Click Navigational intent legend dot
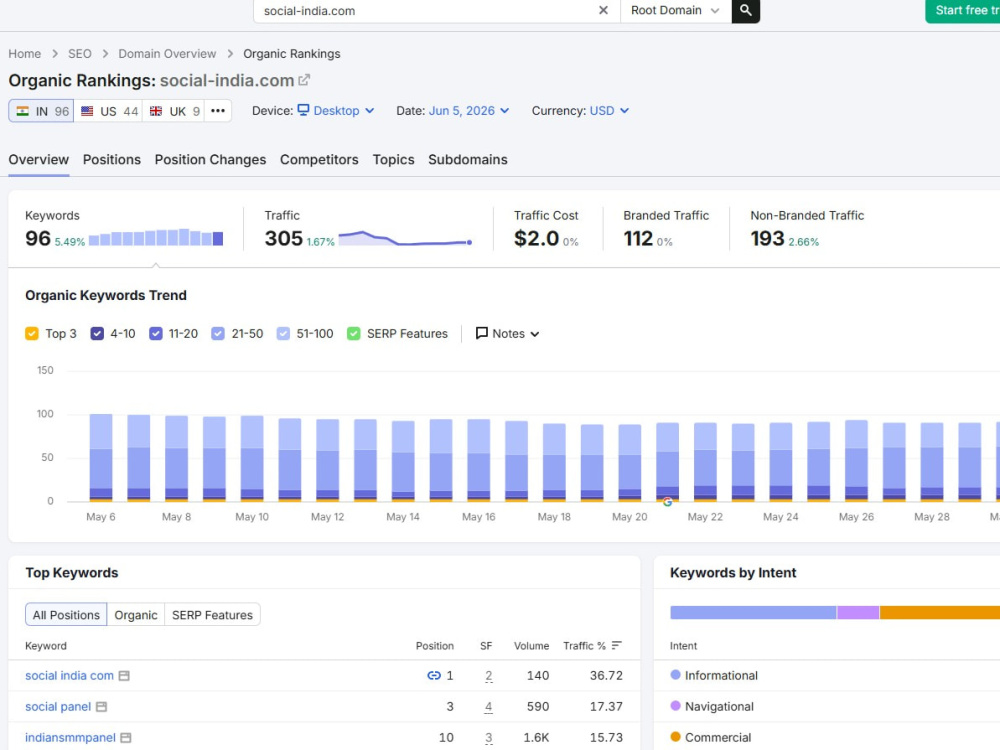The height and width of the screenshot is (750, 1000). coord(675,705)
